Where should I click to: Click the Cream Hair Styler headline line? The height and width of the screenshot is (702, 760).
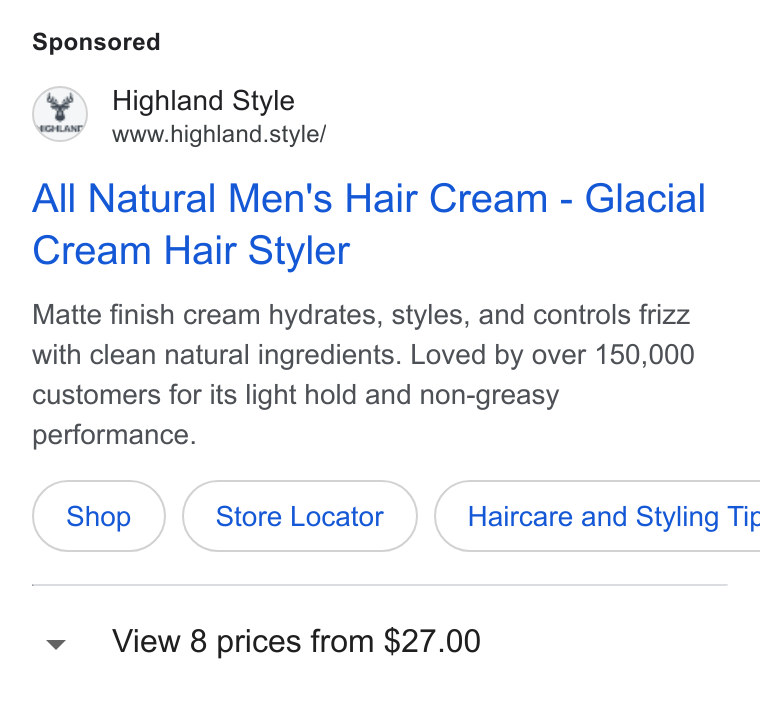(x=191, y=251)
